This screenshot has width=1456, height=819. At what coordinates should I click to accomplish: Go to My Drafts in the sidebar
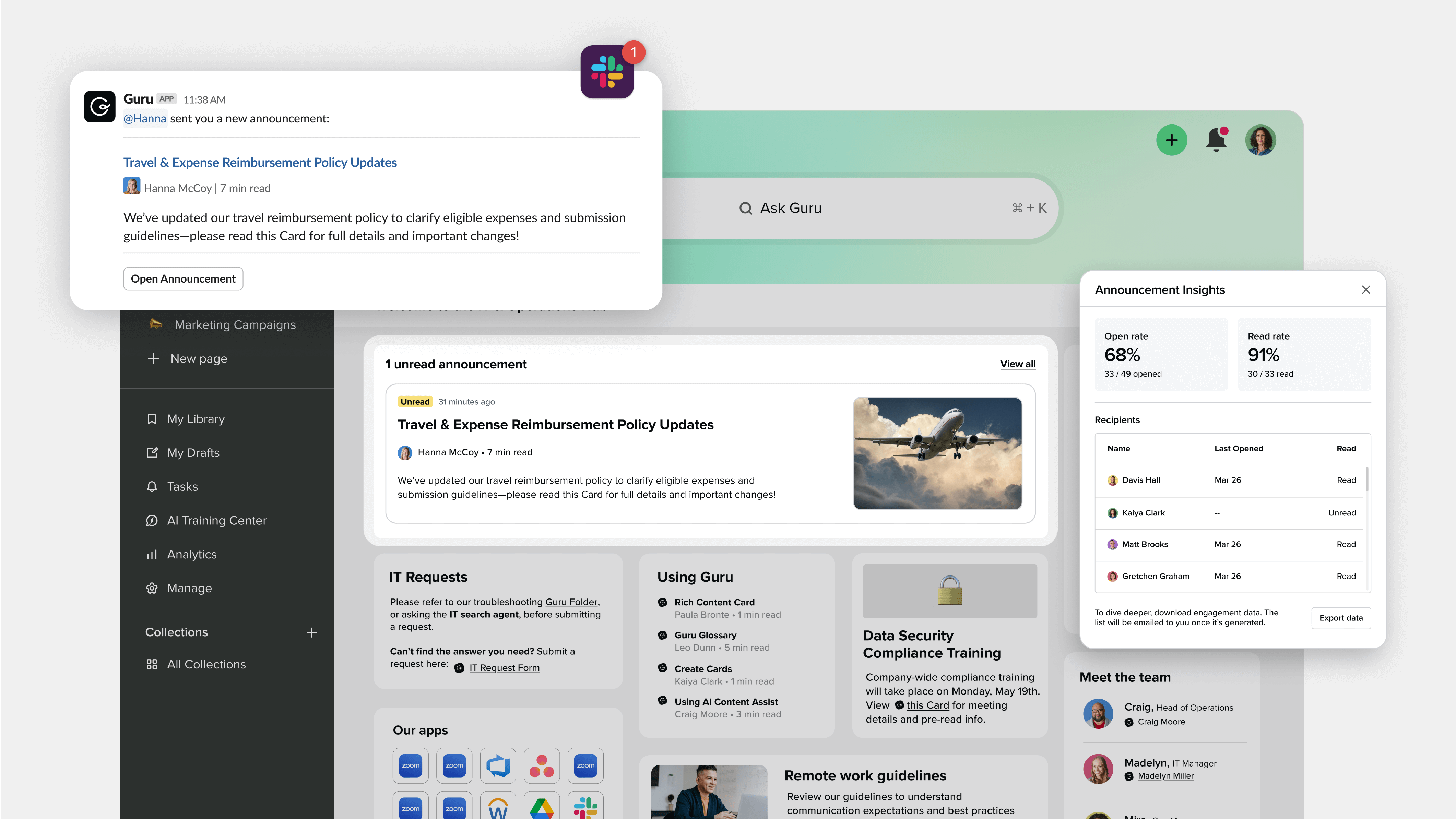coord(193,453)
